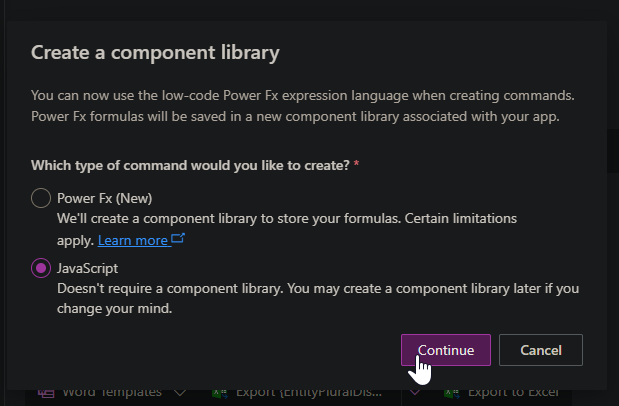Click the external link icon beside Learn more
Screen dimensions: 619x406
tap(178, 238)
